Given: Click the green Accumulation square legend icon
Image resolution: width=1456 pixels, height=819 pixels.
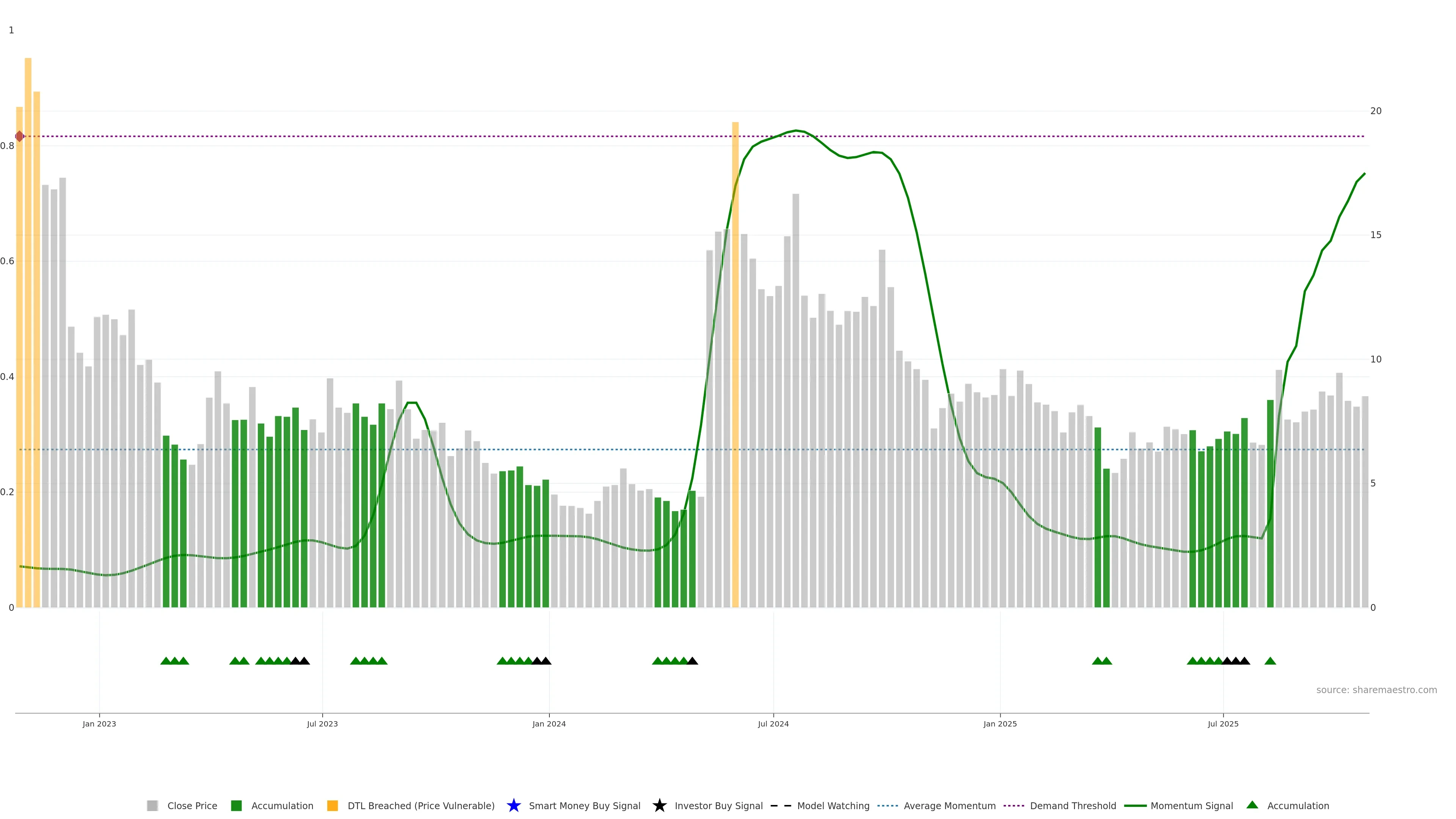Looking at the screenshot, I should [x=236, y=805].
